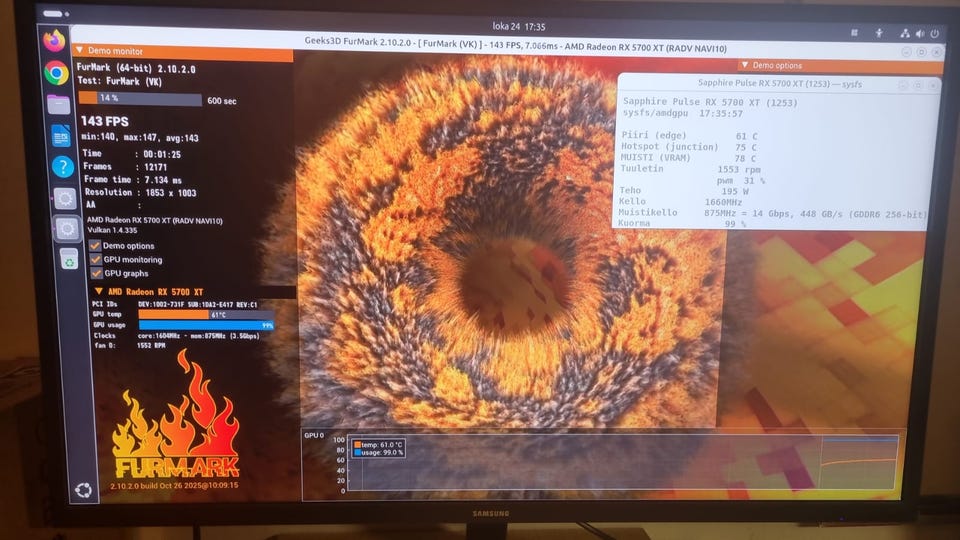Launch Google Chrome from the dock
The height and width of the screenshot is (540, 960).
[56, 73]
